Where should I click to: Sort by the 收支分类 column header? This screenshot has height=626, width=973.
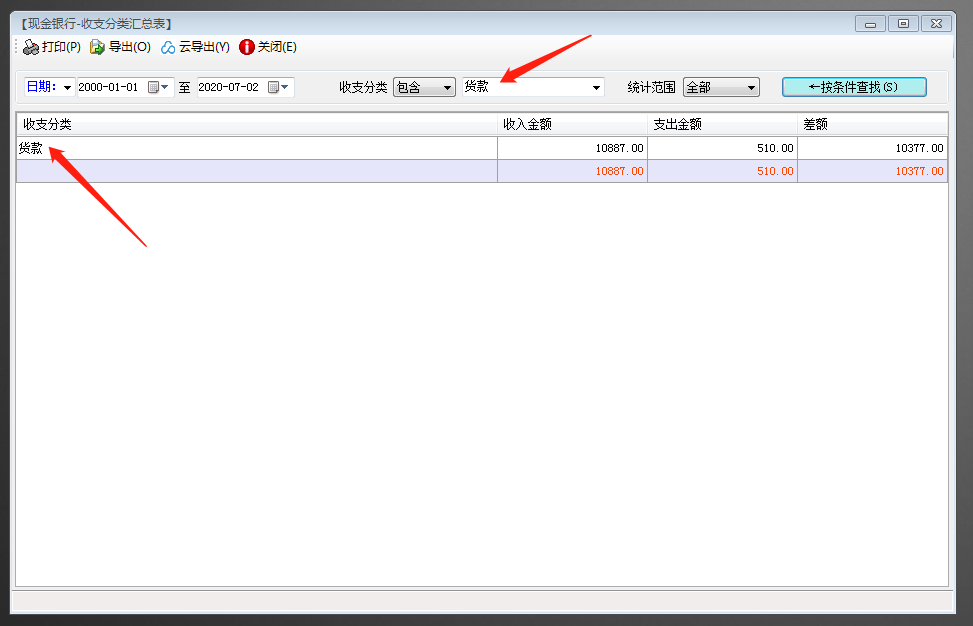pos(256,125)
